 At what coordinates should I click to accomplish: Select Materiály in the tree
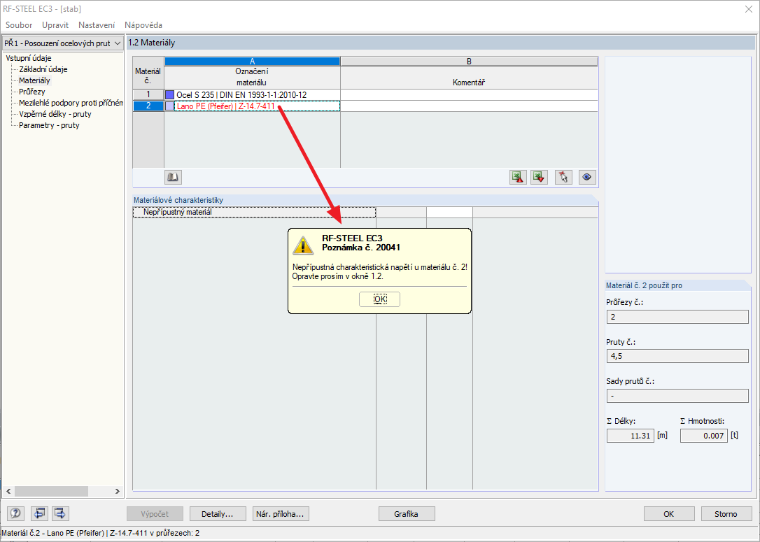[34, 80]
